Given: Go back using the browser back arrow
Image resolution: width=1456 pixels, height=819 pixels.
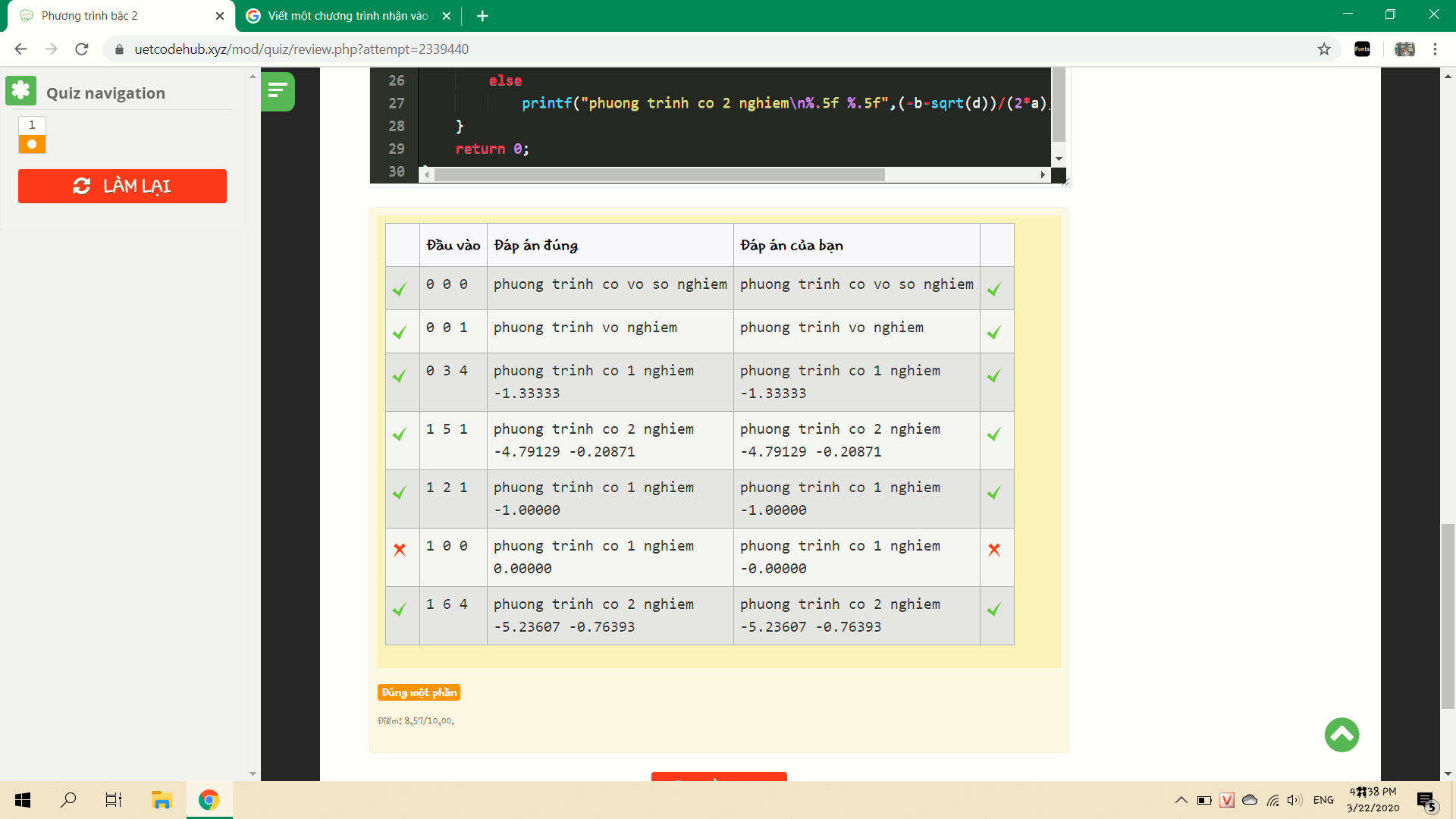Looking at the screenshot, I should tap(20, 49).
